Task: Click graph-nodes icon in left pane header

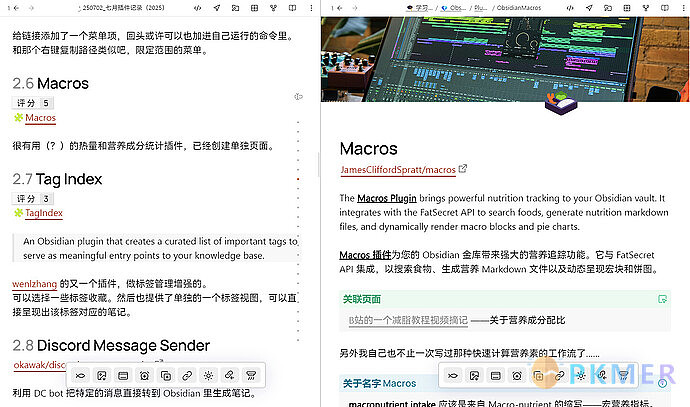Action: (x=273, y=8)
